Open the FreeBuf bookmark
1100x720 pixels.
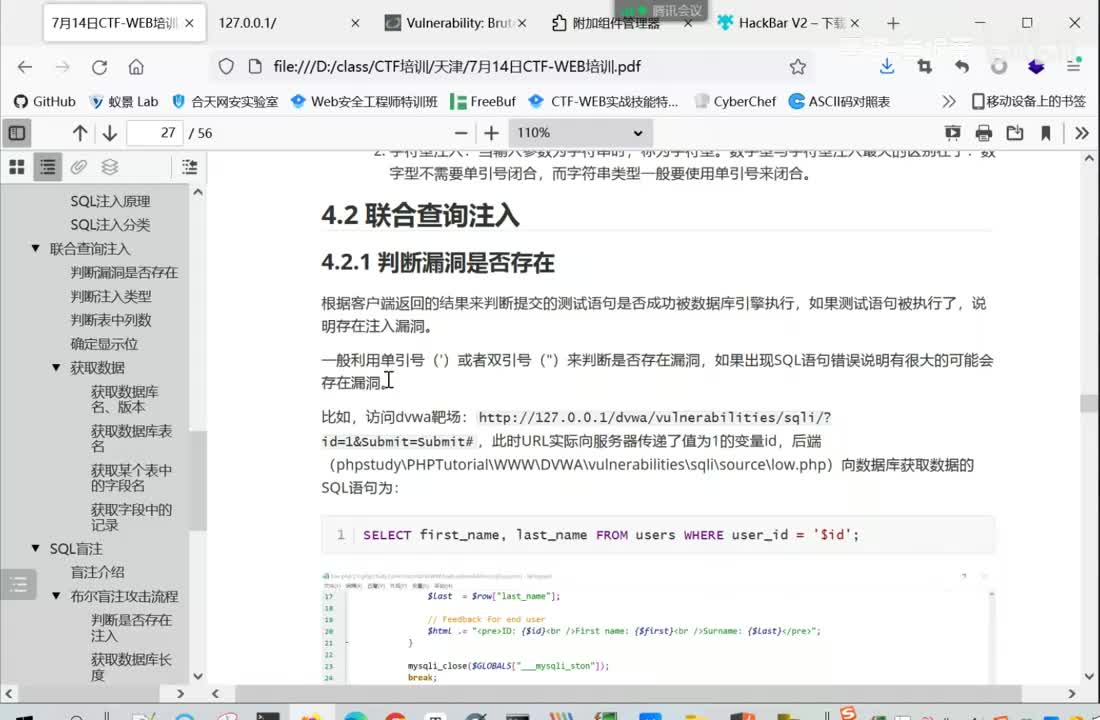[x=483, y=102]
